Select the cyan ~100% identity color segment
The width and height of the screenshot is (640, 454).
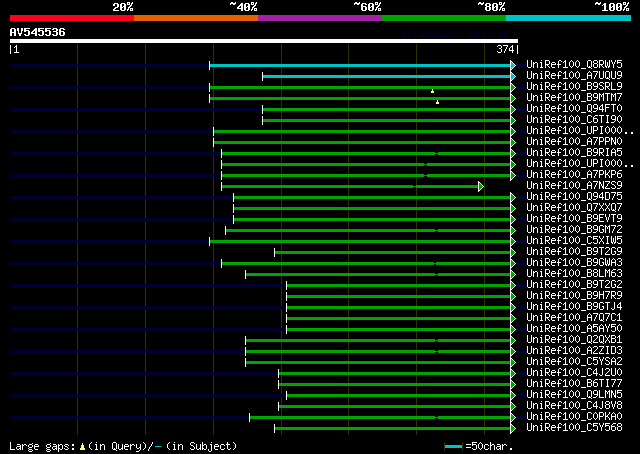(x=569, y=18)
